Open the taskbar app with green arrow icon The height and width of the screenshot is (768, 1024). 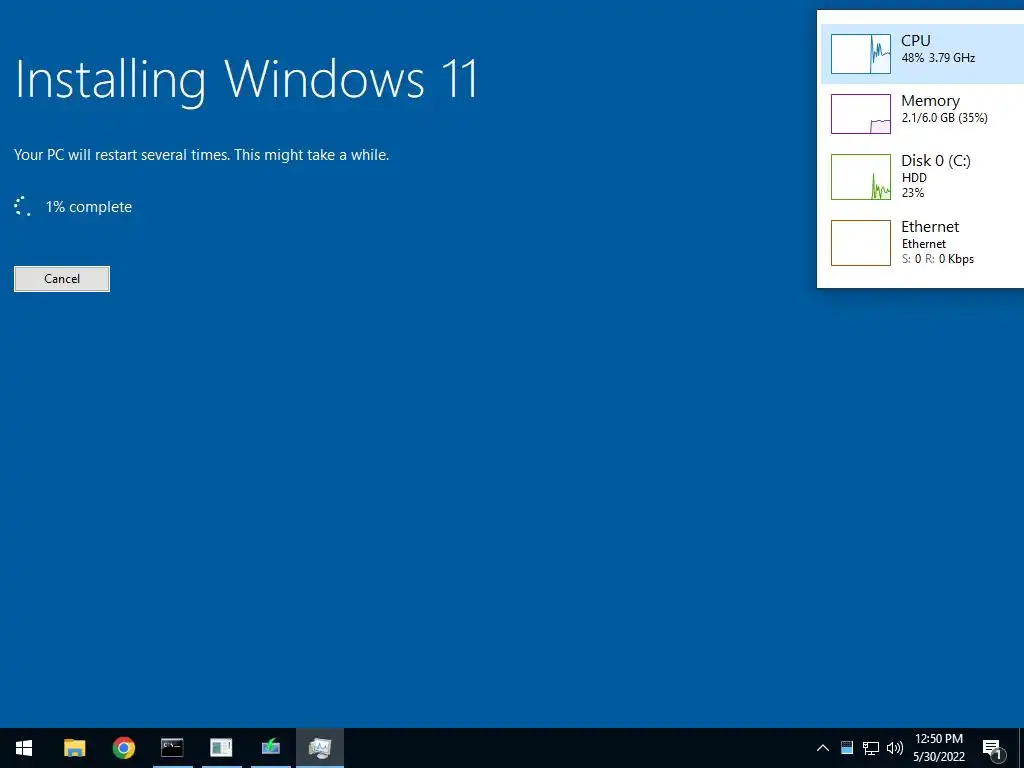pos(270,748)
